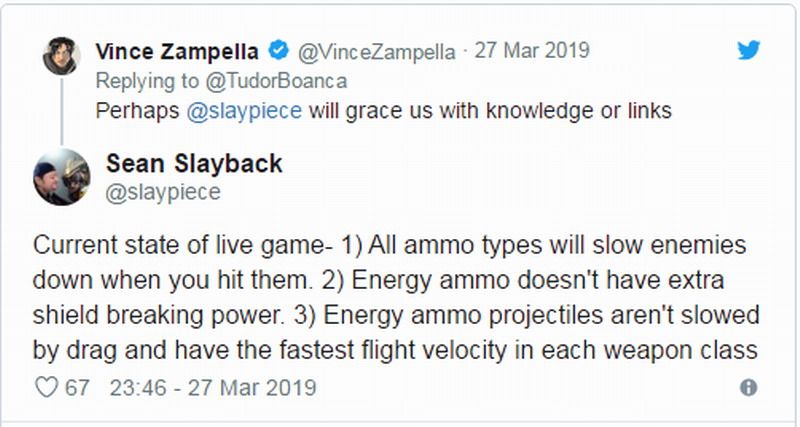Open Vince Zampella's profile avatar
The height and width of the screenshot is (427, 800).
tap(62, 57)
